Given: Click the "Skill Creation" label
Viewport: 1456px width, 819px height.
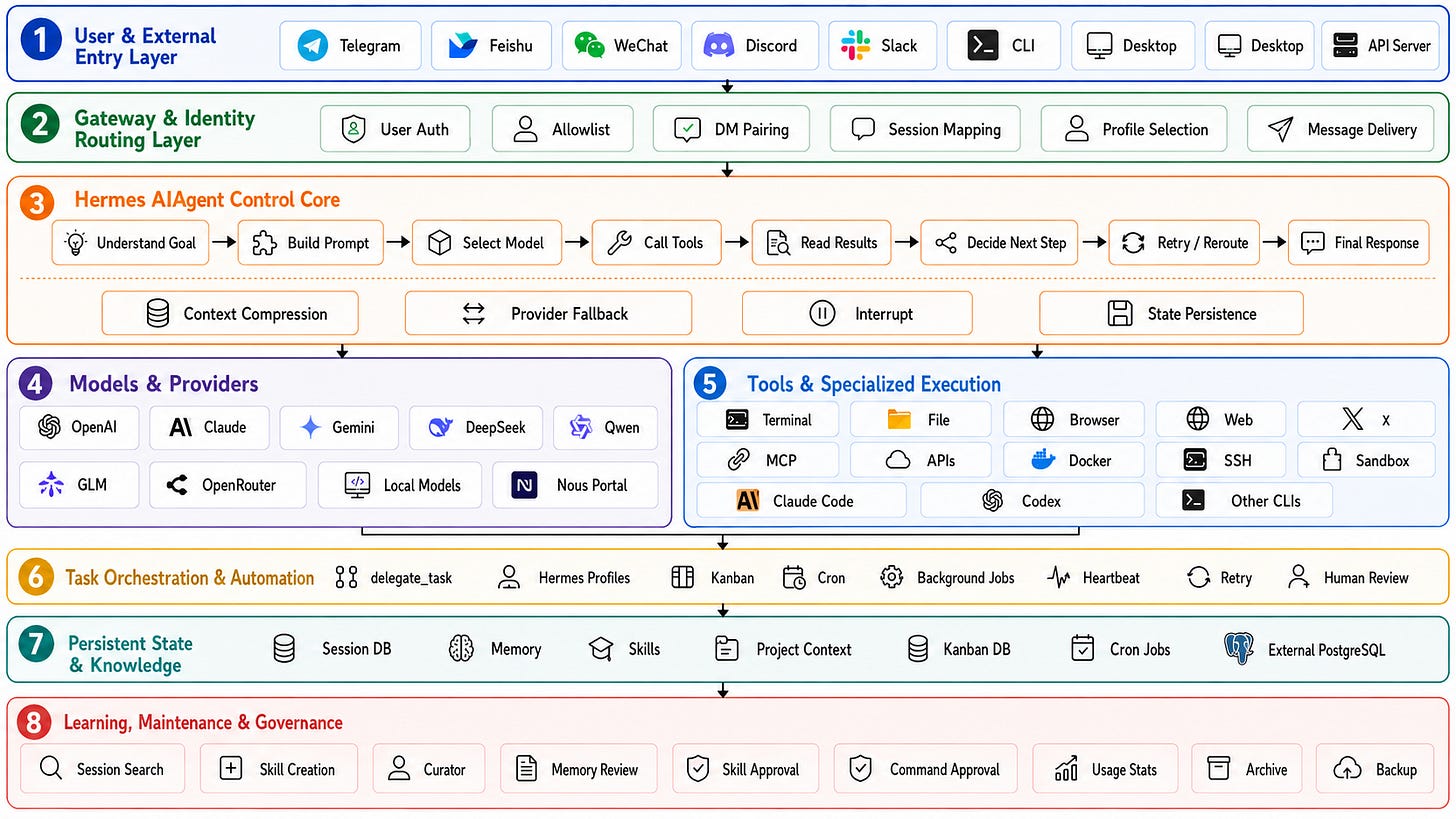Looking at the screenshot, I should click(297, 770).
